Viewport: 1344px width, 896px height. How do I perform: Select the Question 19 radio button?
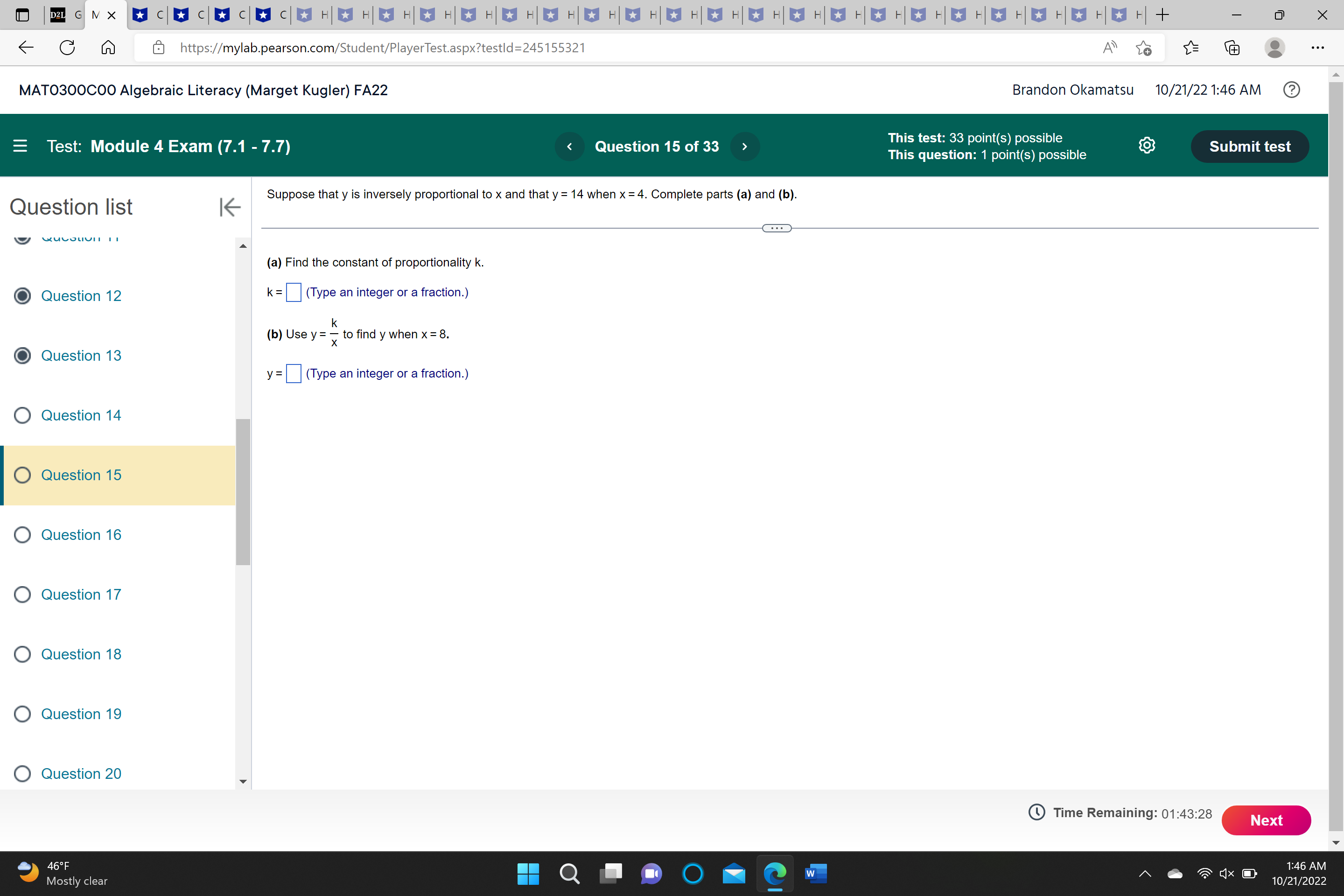click(22, 714)
